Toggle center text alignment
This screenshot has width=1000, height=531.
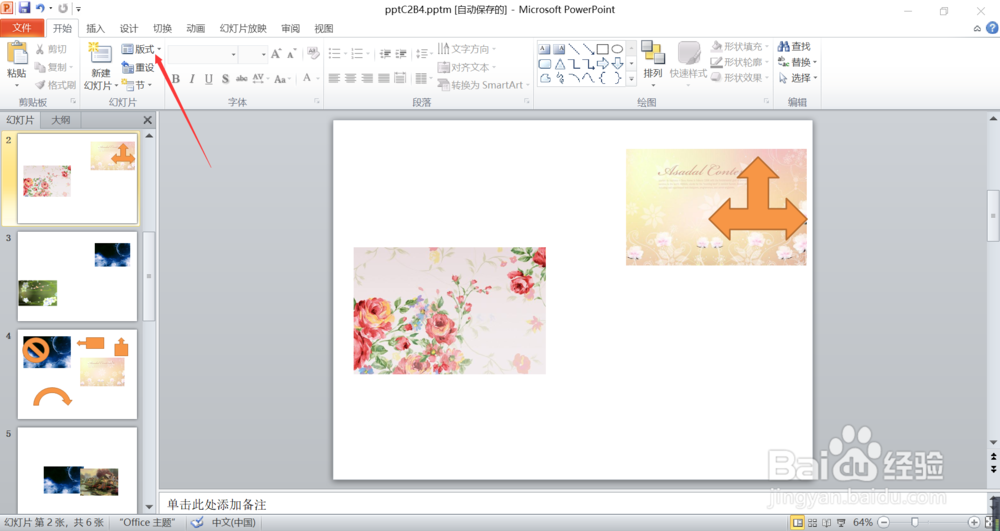(x=351, y=78)
